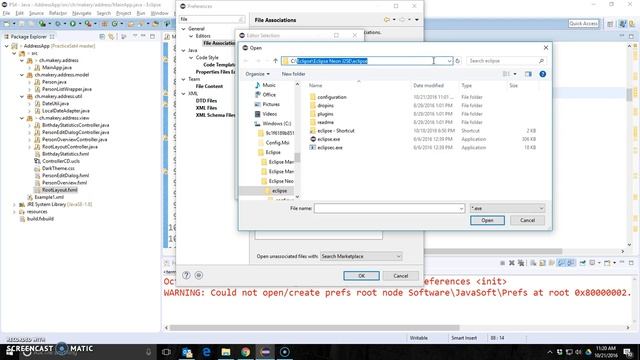Click OK in the Preferences dialog
640x360 pixels.
pos(361,276)
